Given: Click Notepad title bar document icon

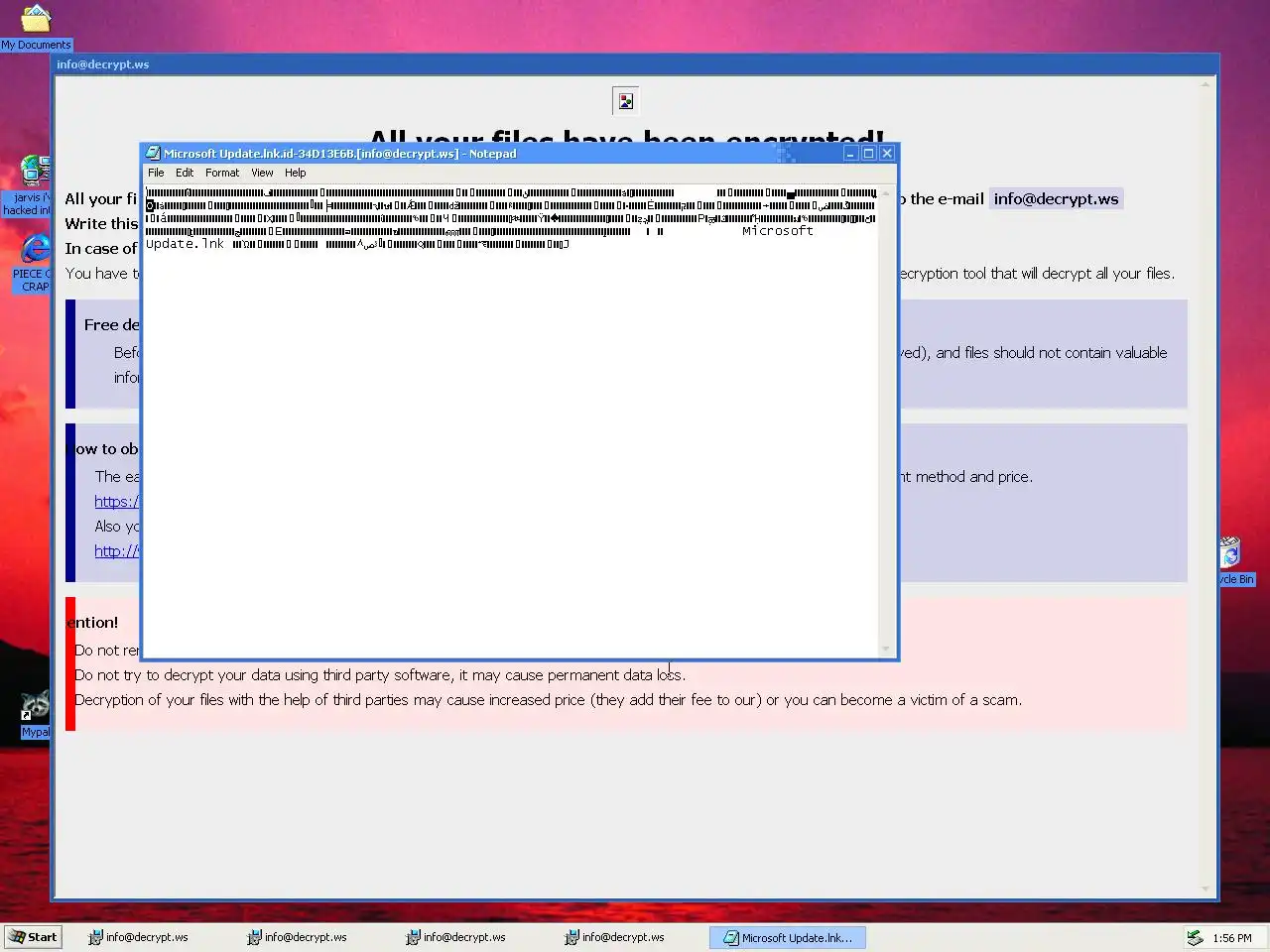Looking at the screenshot, I should click(153, 153).
